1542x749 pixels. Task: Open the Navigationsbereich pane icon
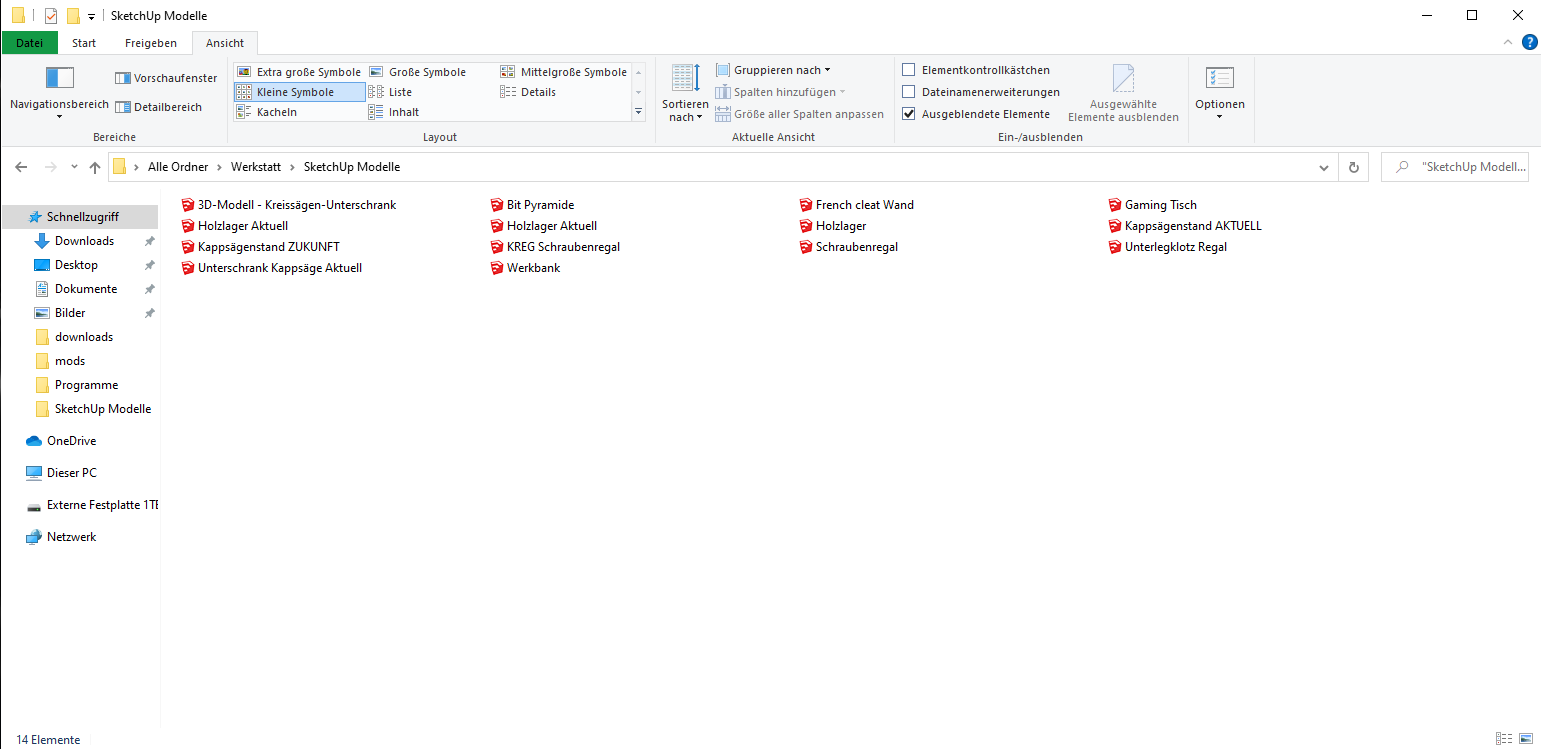[x=60, y=78]
